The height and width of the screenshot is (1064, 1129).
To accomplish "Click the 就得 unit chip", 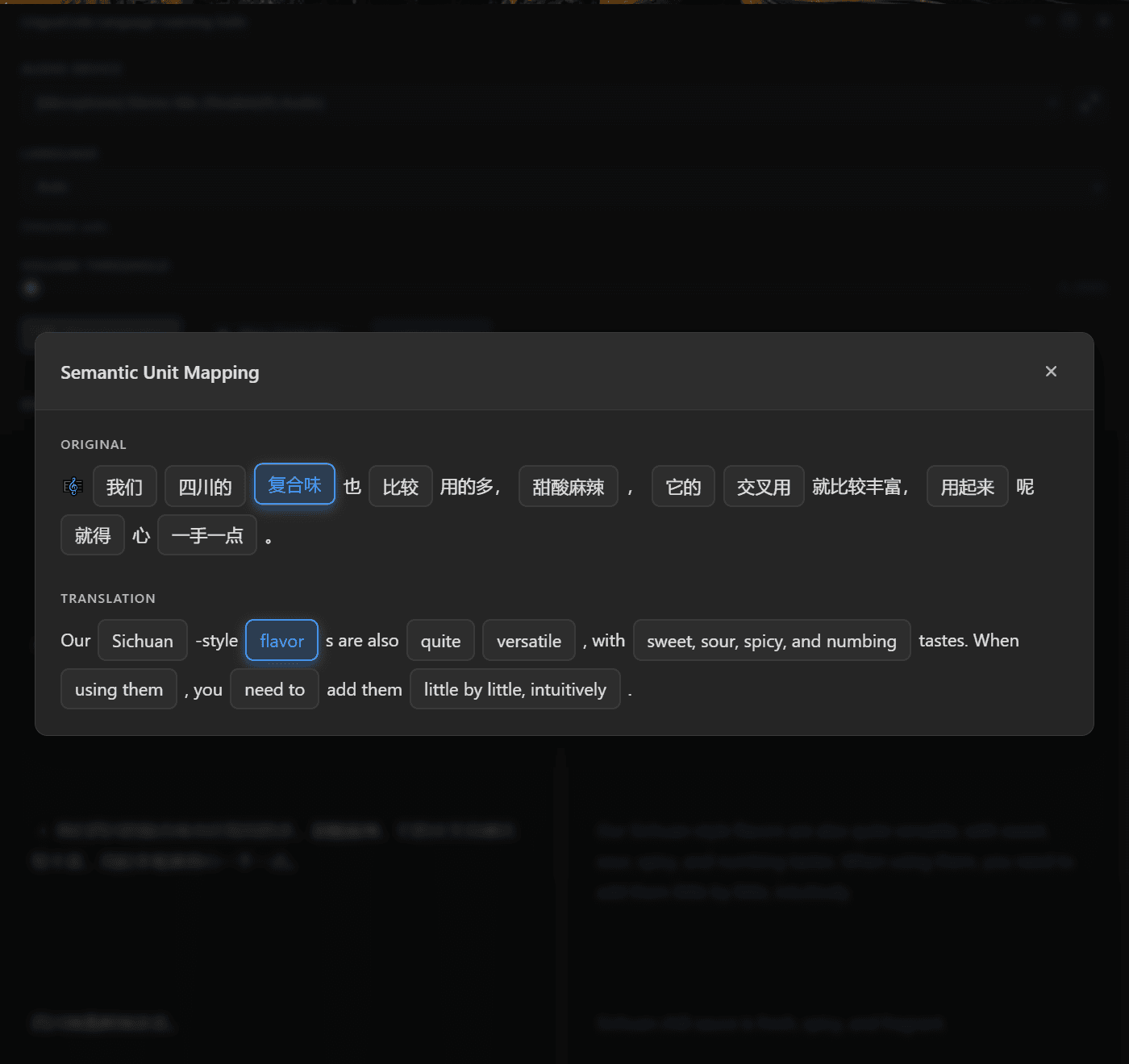I will pyautogui.click(x=93, y=535).
